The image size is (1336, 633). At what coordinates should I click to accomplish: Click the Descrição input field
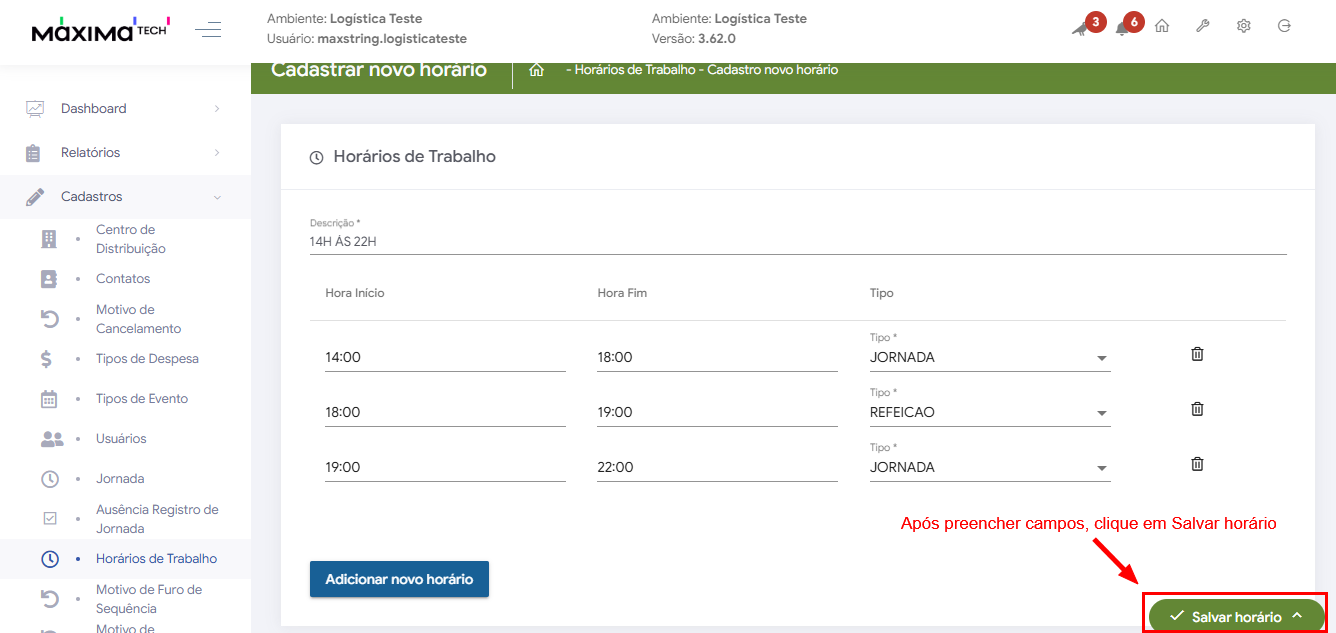click(797, 242)
